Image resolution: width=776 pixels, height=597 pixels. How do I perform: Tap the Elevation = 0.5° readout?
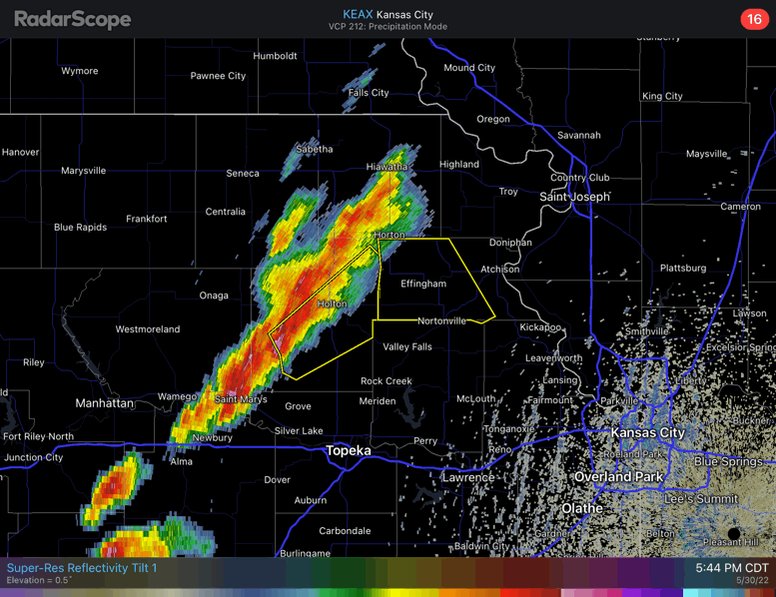pyautogui.click(x=39, y=580)
